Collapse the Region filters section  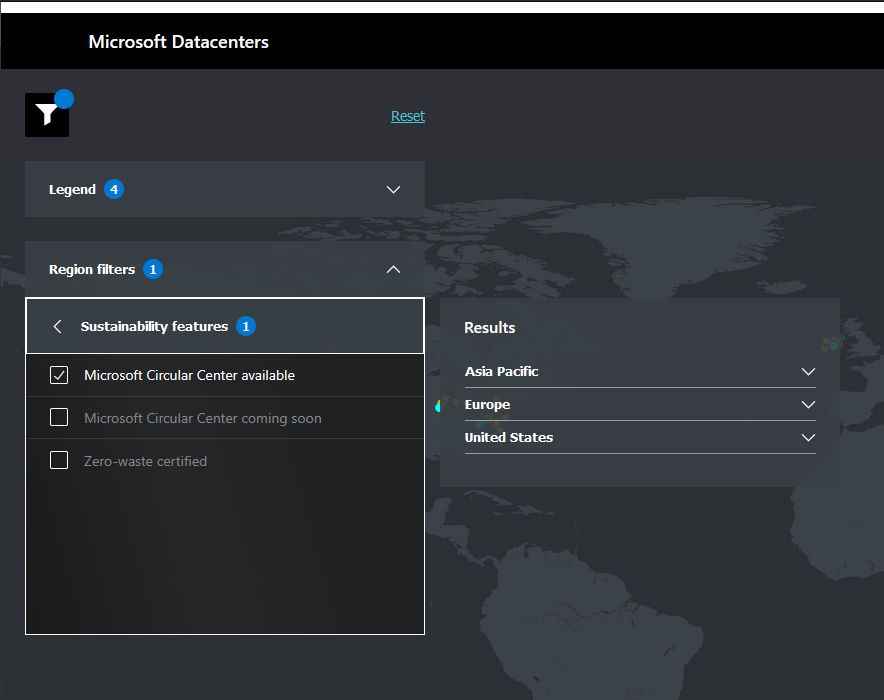coord(393,269)
